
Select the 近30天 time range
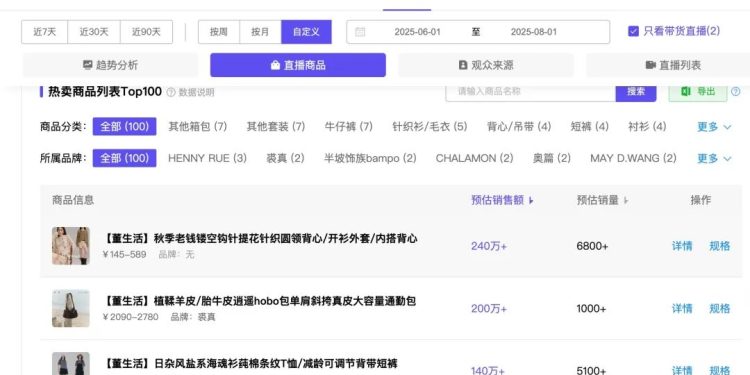click(94, 32)
